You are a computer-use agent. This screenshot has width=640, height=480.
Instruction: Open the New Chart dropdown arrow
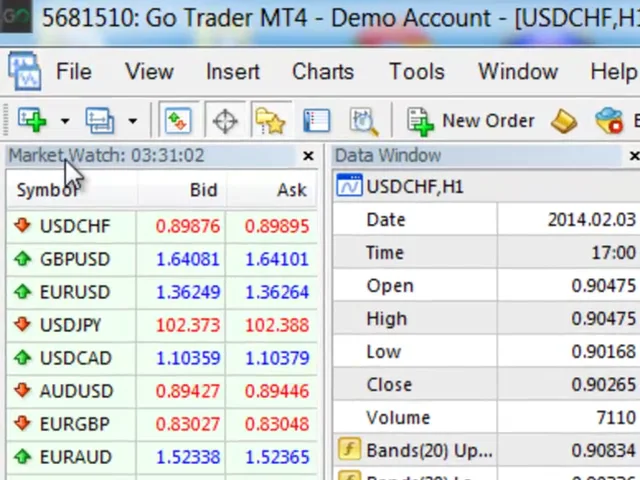pos(65,121)
